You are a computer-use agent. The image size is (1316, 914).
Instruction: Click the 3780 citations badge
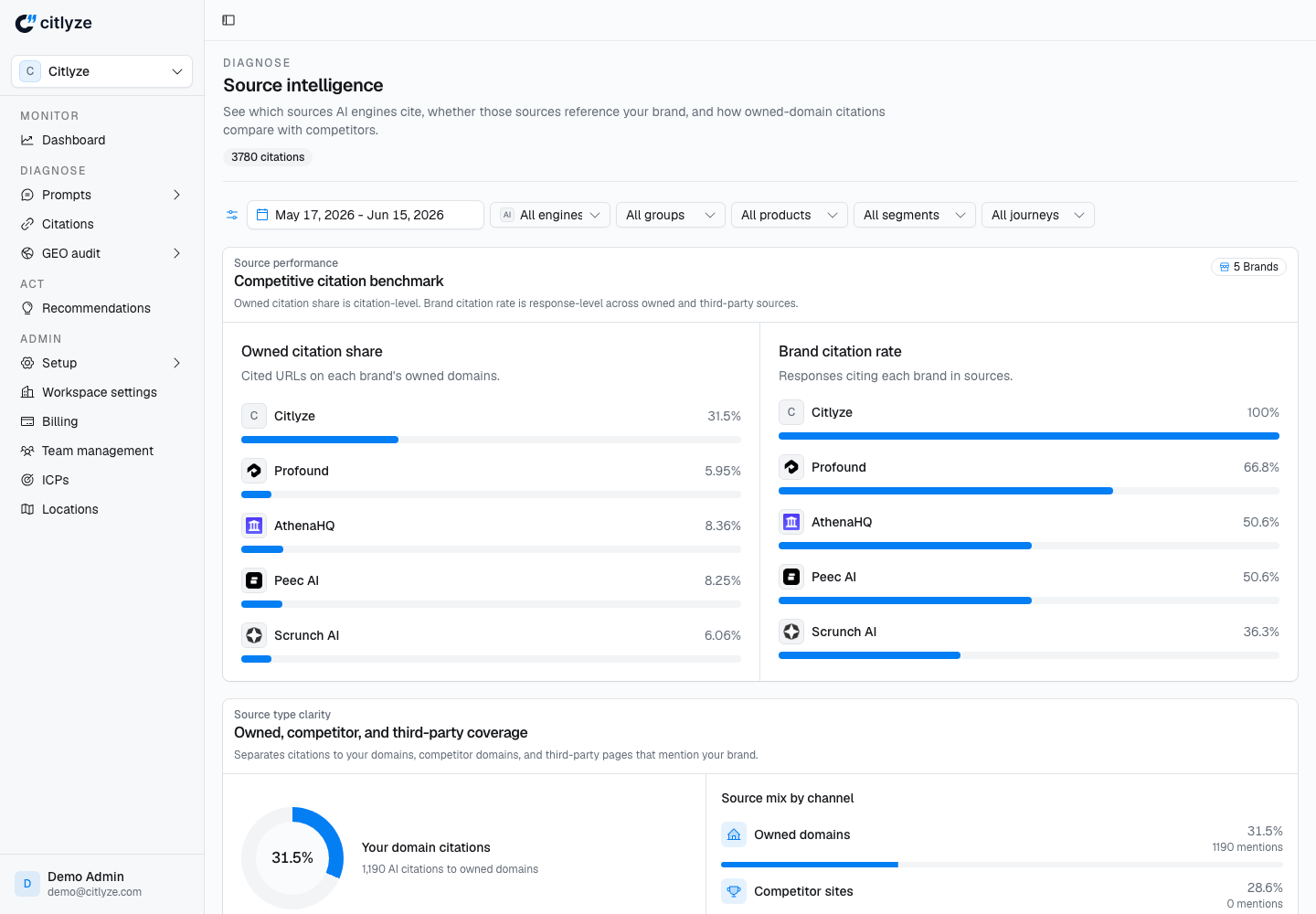pos(268,157)
